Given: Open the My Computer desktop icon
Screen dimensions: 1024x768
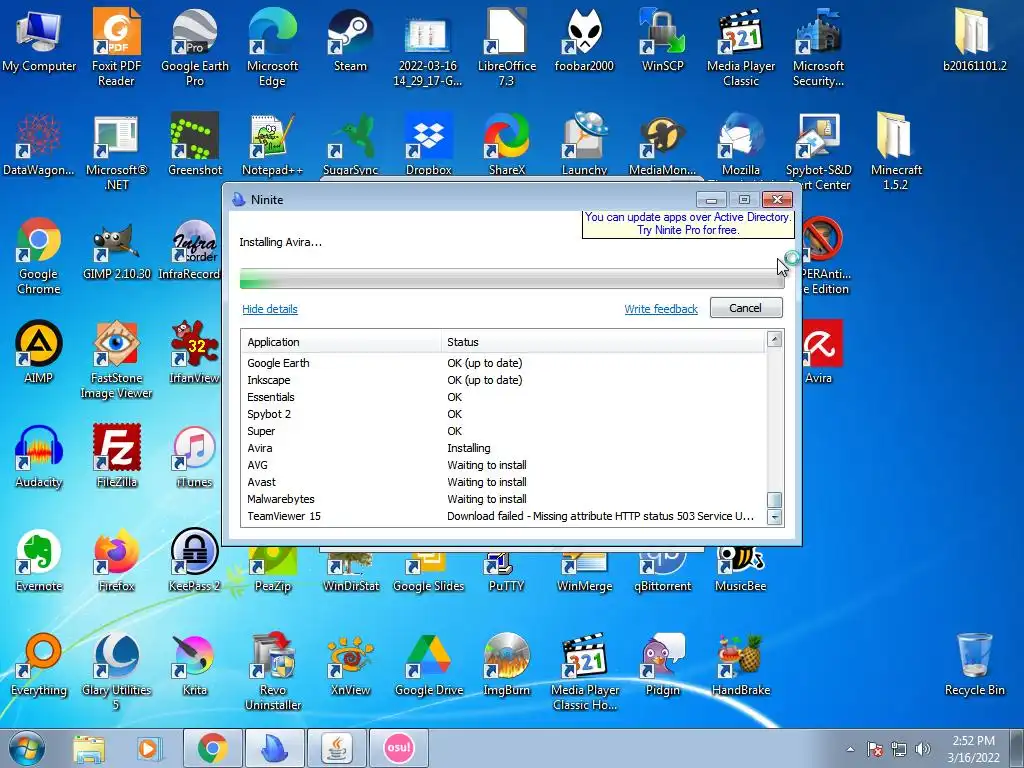Looking at the screenshot, I should (39, 40).
